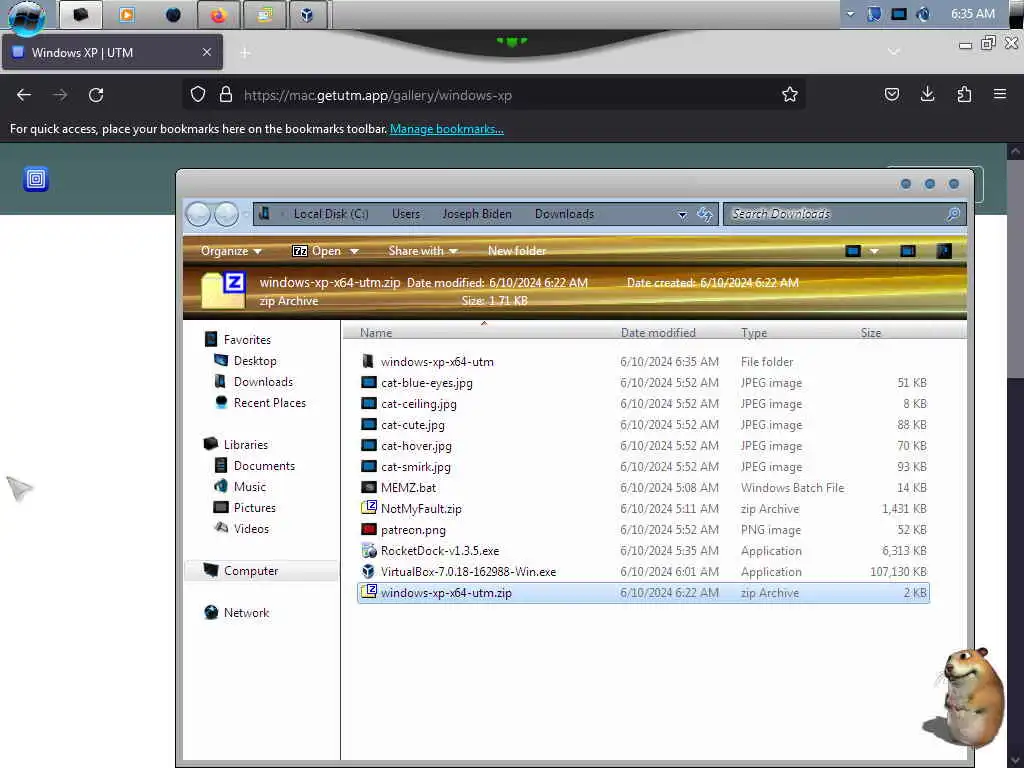Go to Joseph Biden breadcrumb

tap(477, 214)
